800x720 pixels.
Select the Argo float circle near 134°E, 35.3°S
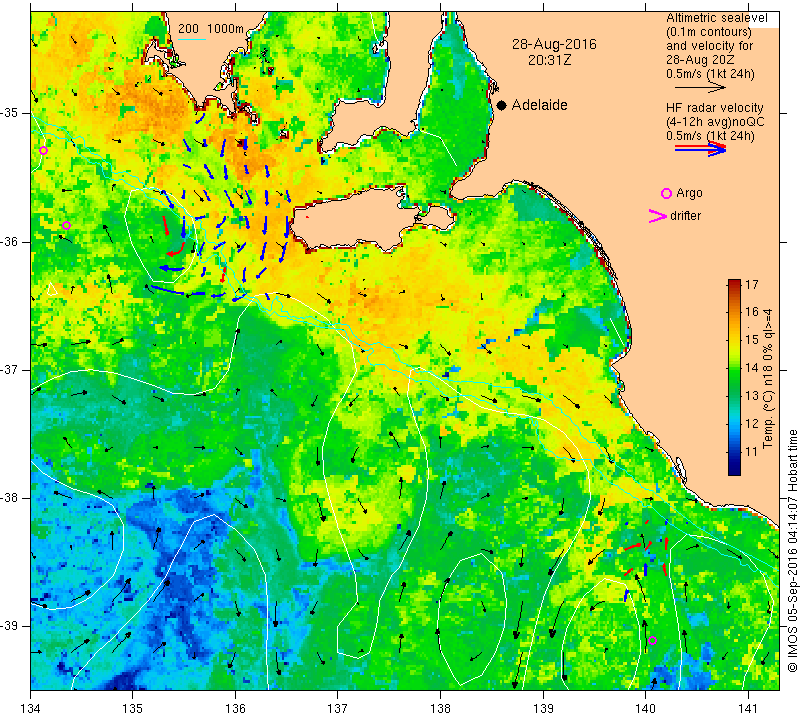coord(43,151)
